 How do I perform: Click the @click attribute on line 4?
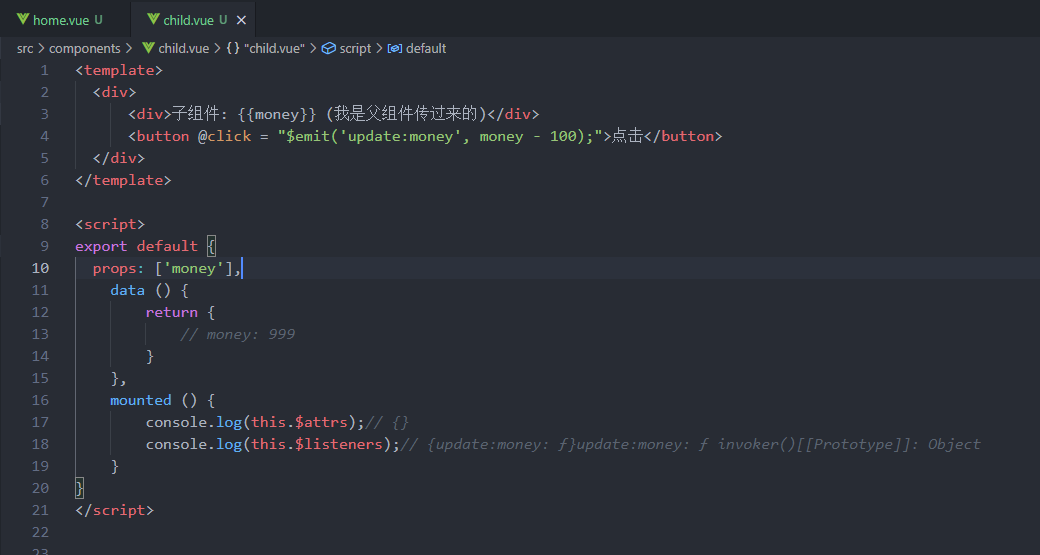click(224, 136)
